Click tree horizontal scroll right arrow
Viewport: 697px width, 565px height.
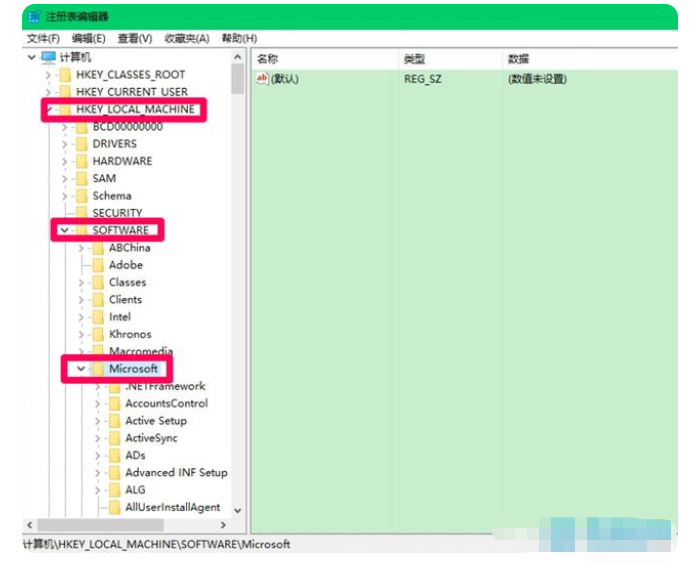pos(224,525)
